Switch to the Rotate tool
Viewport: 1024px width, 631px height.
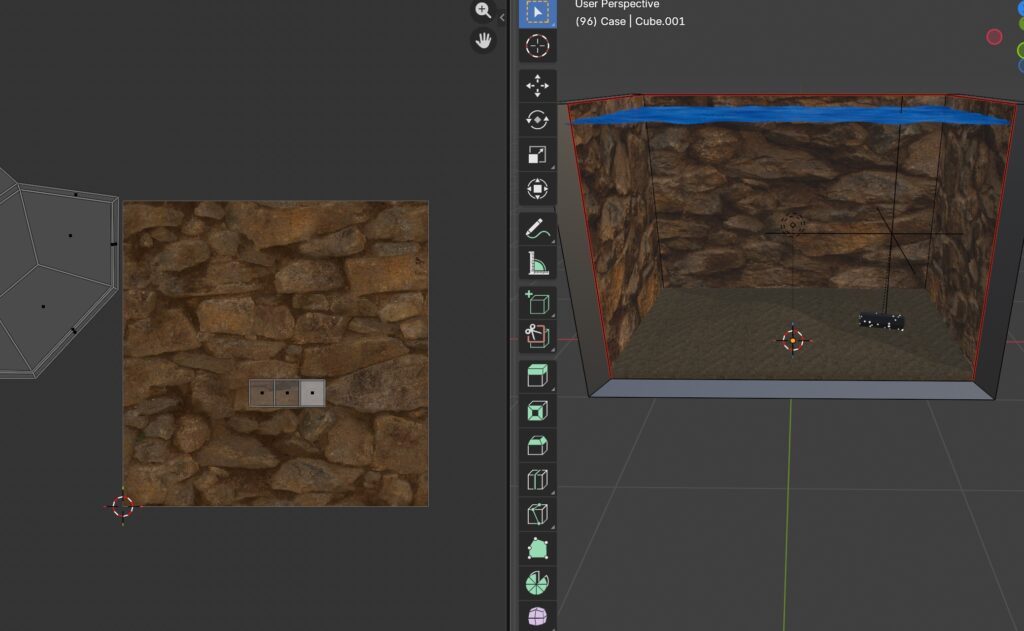coord(538,120)
